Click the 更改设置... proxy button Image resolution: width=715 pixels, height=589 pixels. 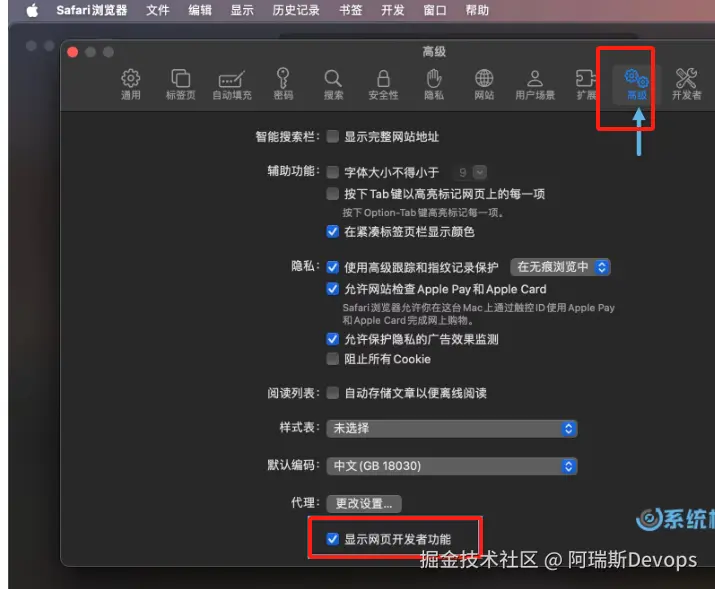tap(364, 504)
